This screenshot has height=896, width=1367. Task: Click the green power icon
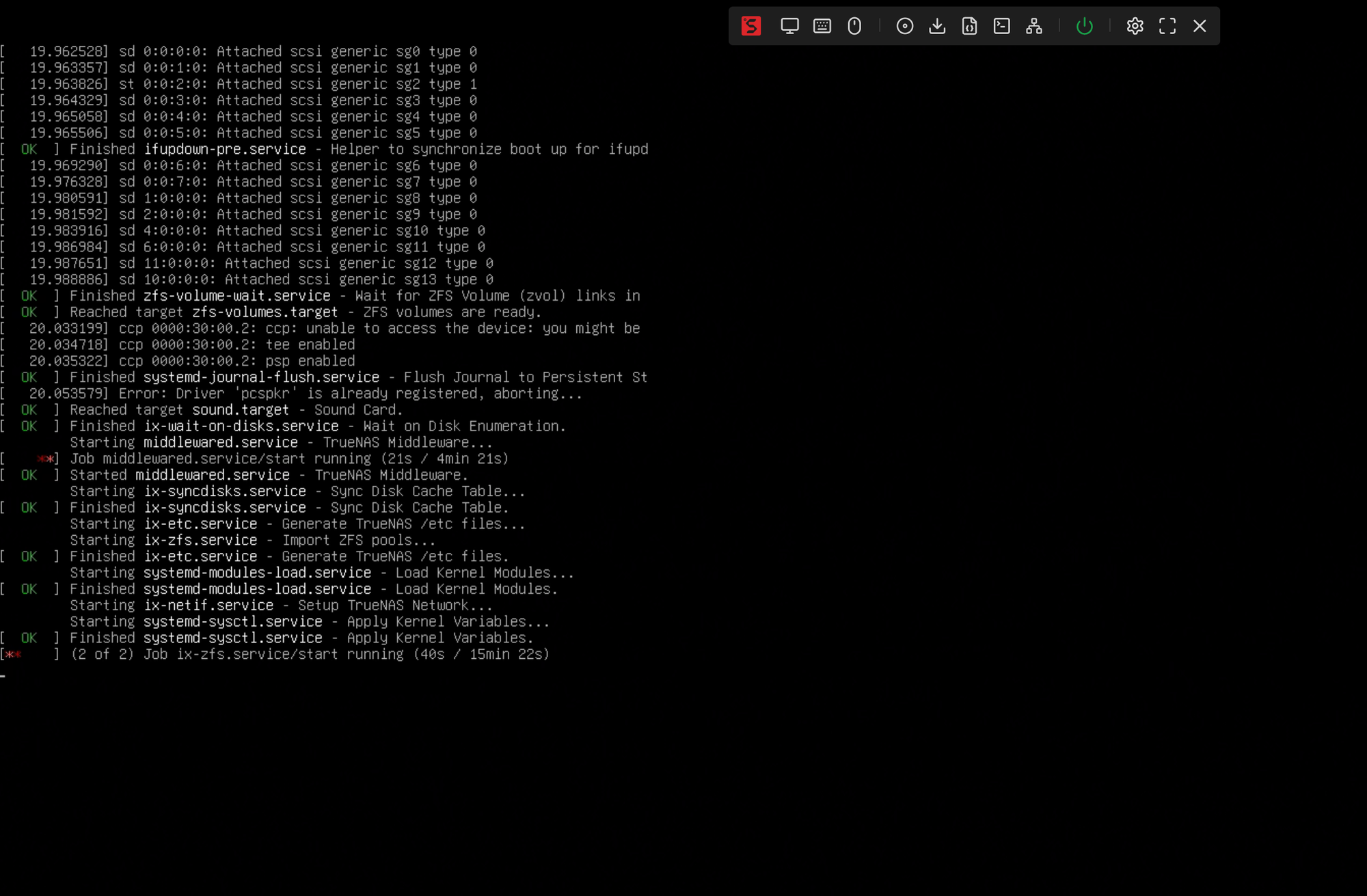[1085, 26]
